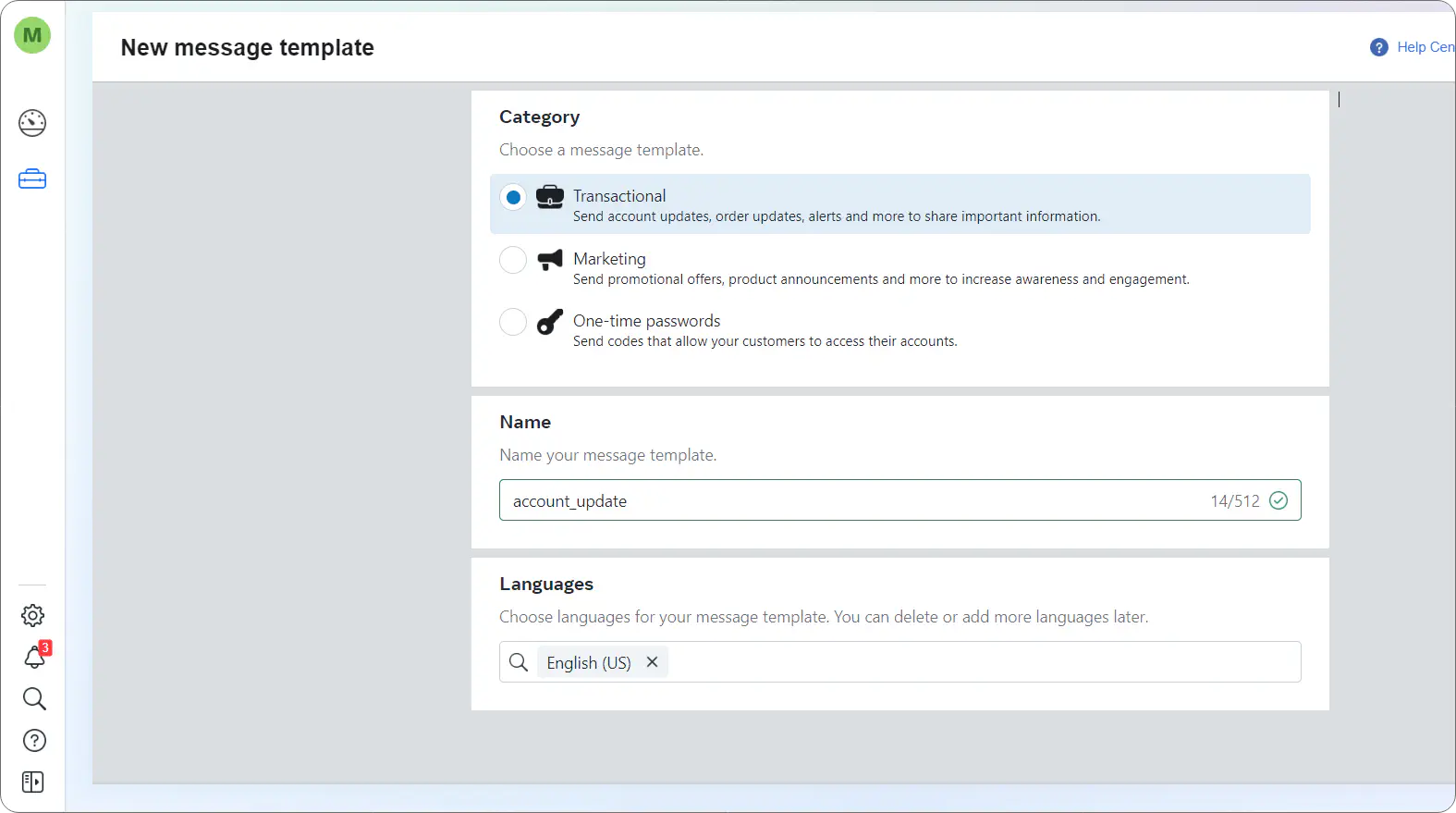Image resolution: width=1456 pixels, height=813 pixels.
Task: Click the green validation checkmark icon
Action: point(1279,500)
